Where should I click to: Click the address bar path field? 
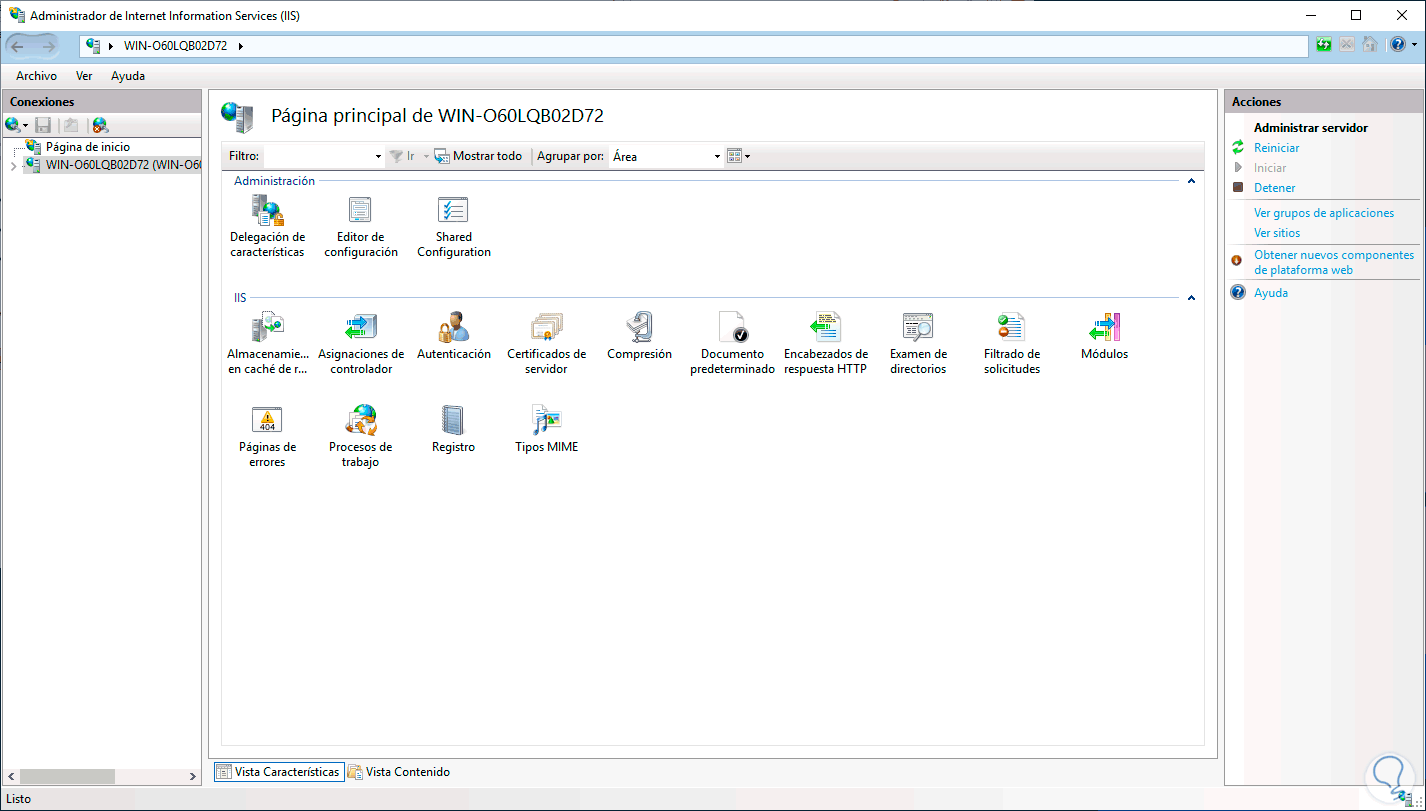point(694,46)
